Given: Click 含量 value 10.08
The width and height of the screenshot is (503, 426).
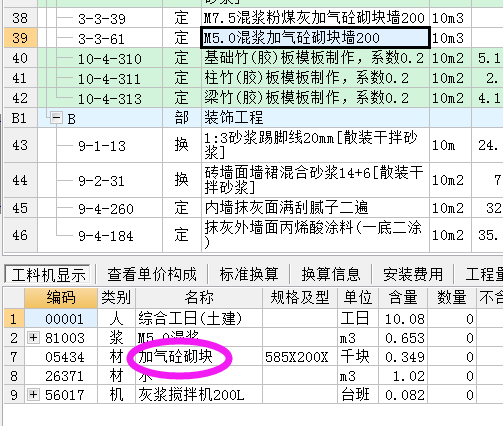Looking at the screenshot, I should pos(403,318).
